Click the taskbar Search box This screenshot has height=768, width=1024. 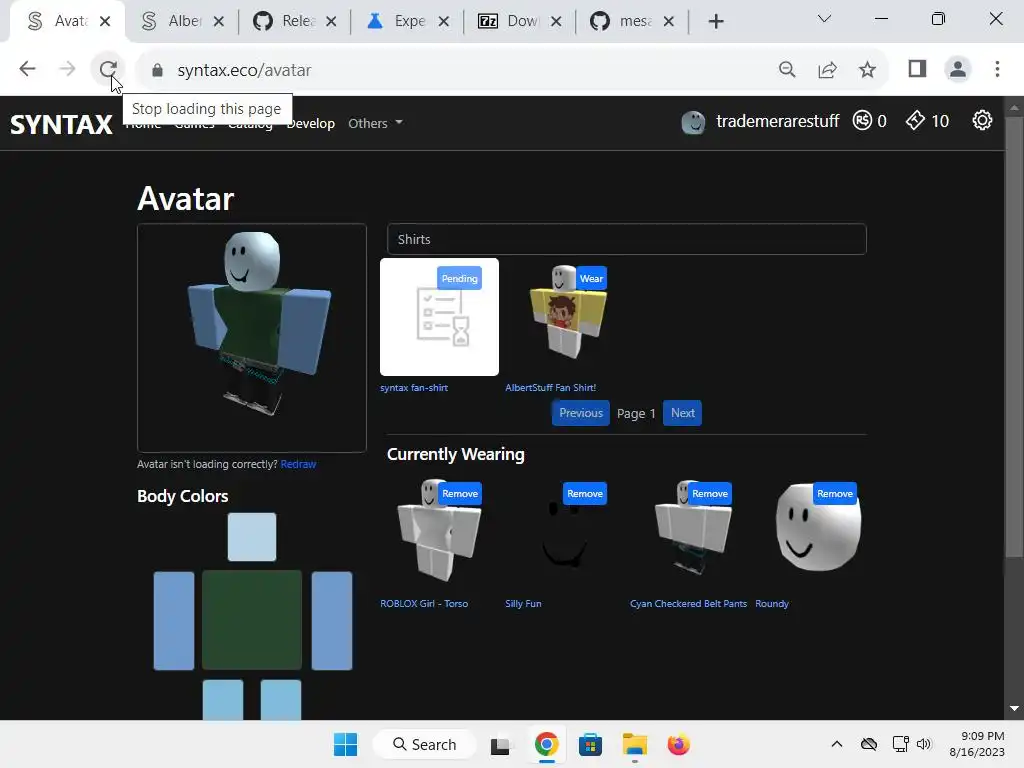(x=424, y=744)
